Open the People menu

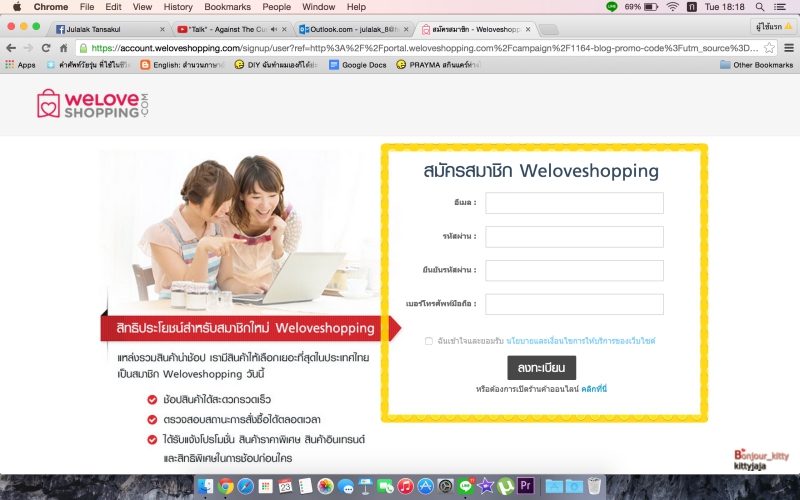pos(277,7)
